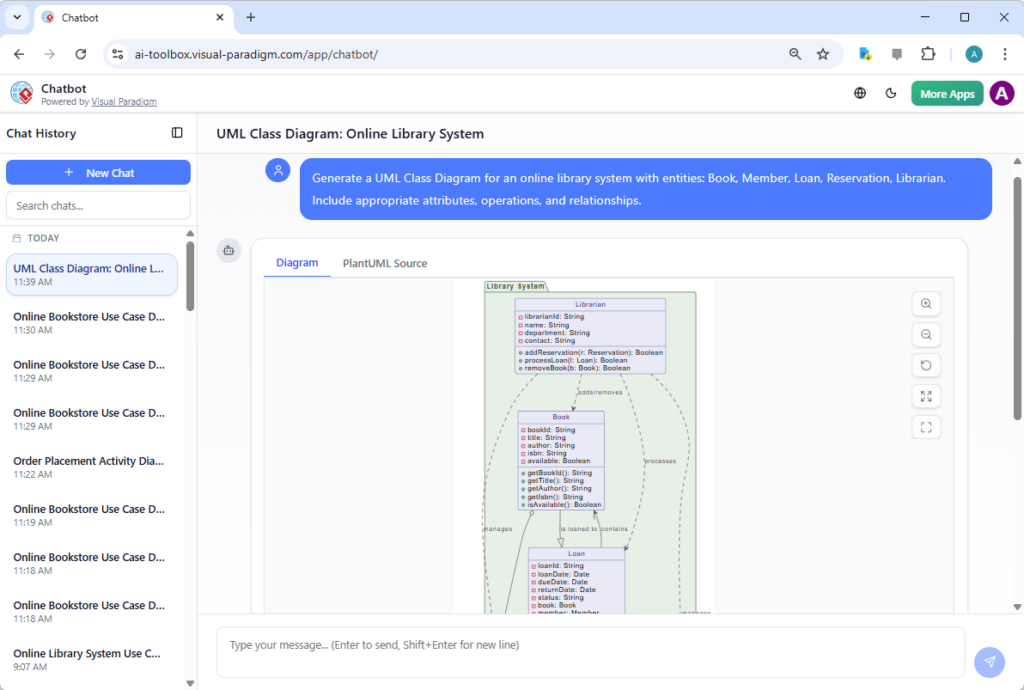Collapse the Chat History sidebar
This screenshot has width=1024, height=690.
(x=177, y=133)
